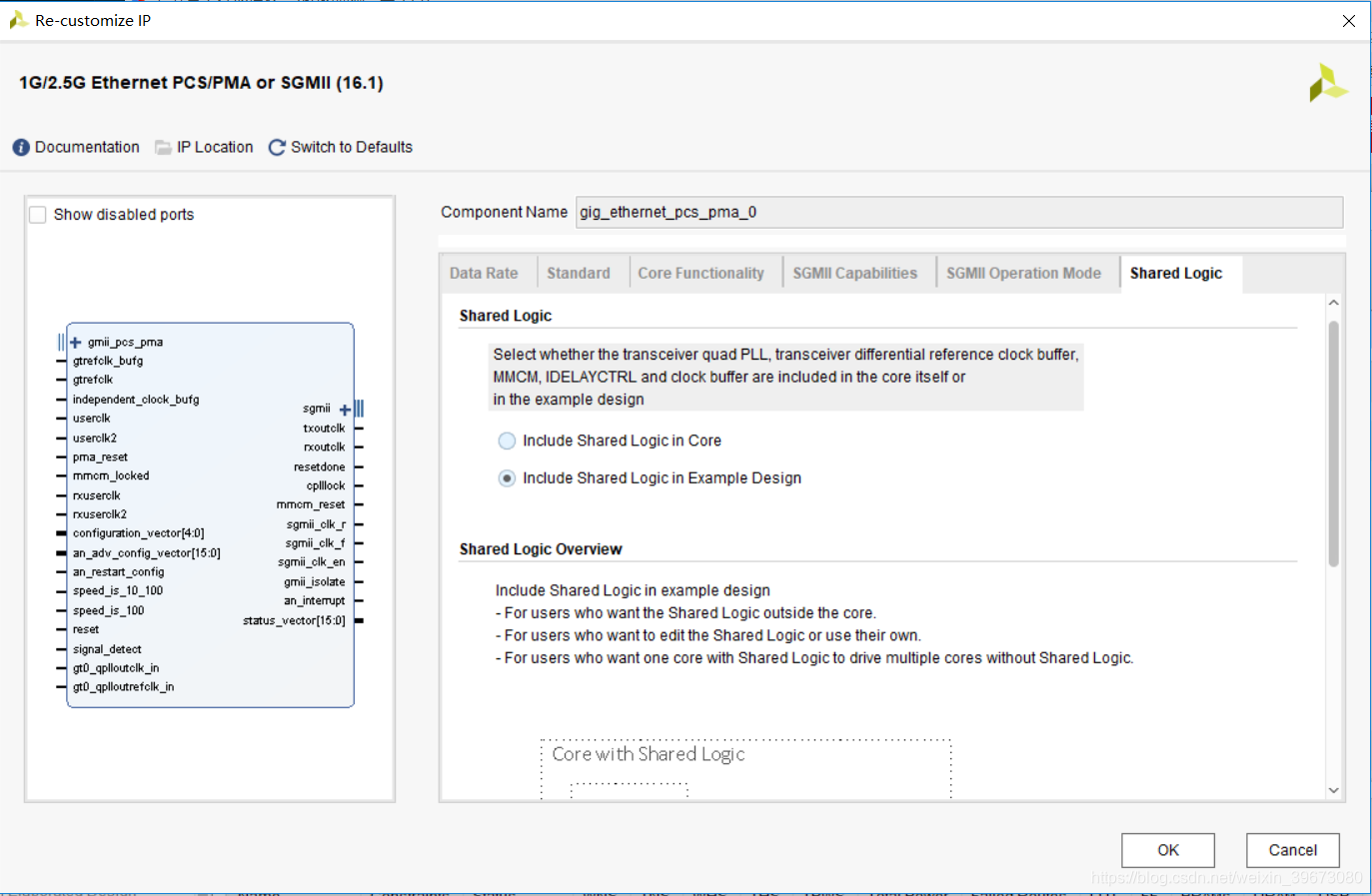Click the gtrefclk_bufg port label
The width and height of the screenshot is (1372, 896).
click(108, 362)
